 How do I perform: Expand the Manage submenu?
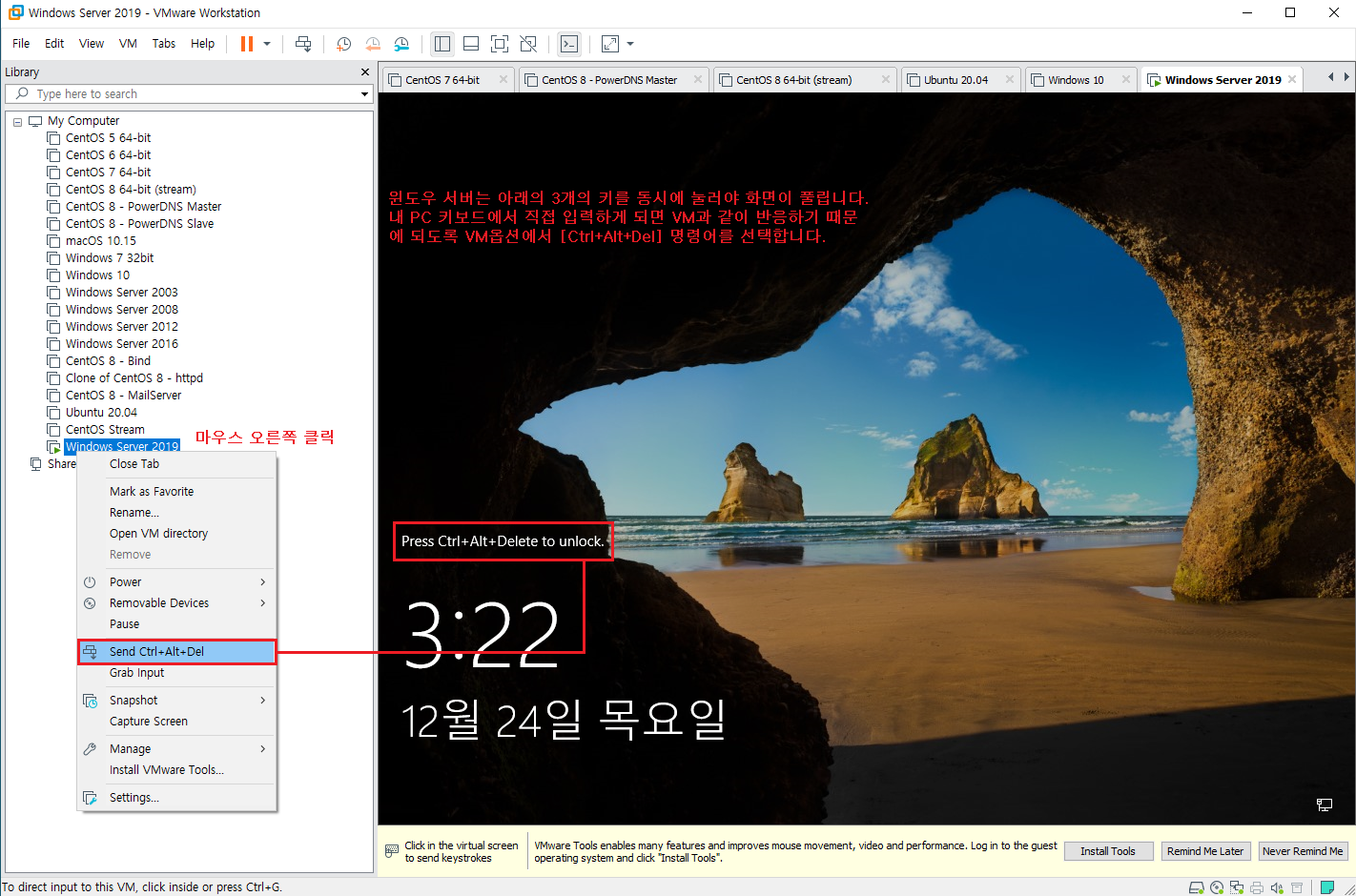point(177,749)
